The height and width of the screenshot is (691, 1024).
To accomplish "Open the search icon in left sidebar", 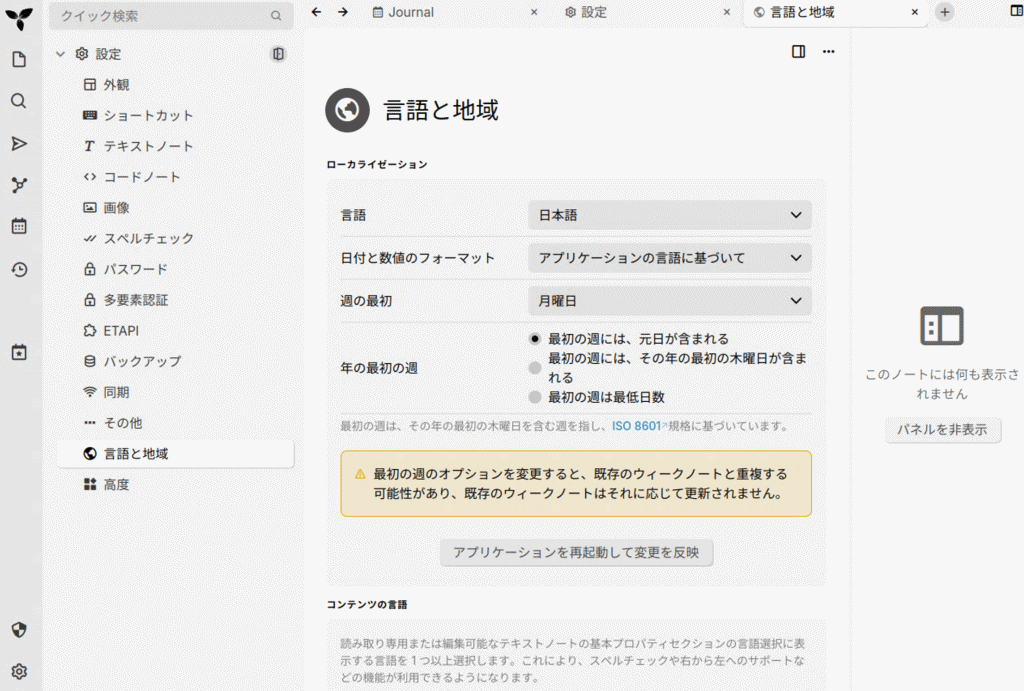I will (x=19, y=101).
